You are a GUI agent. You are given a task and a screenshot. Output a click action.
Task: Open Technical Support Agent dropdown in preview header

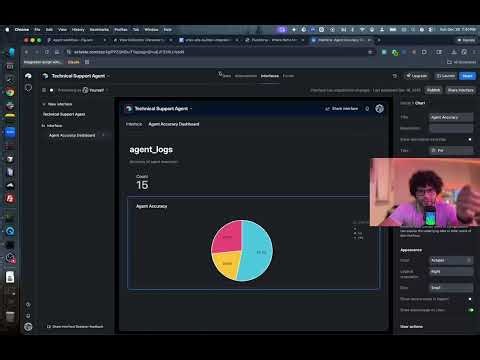[163, 109]
